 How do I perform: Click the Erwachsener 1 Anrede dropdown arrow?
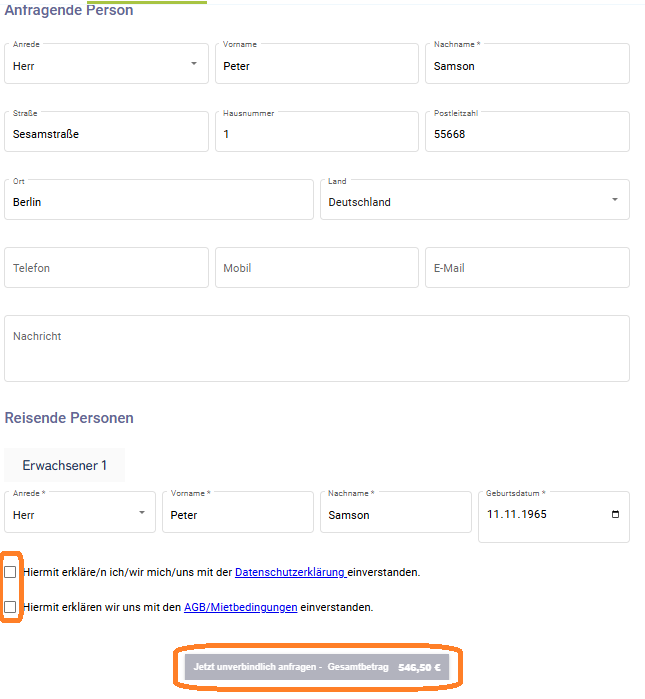point(142,513)
